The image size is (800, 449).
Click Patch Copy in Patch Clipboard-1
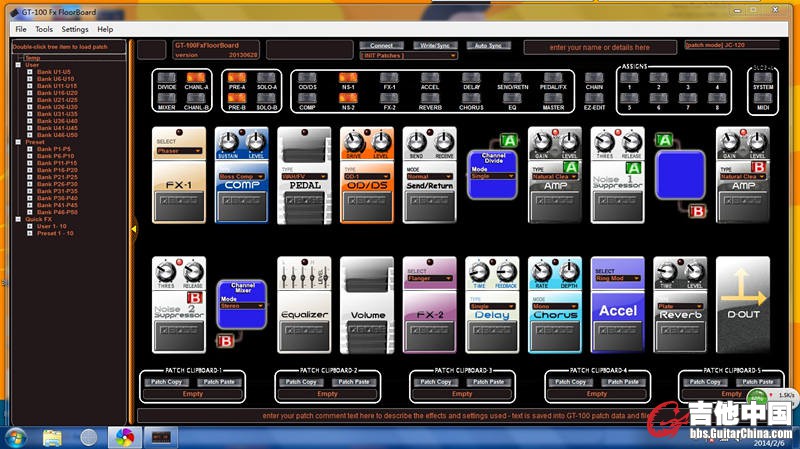pyautogui.click(x=166, y=382)
